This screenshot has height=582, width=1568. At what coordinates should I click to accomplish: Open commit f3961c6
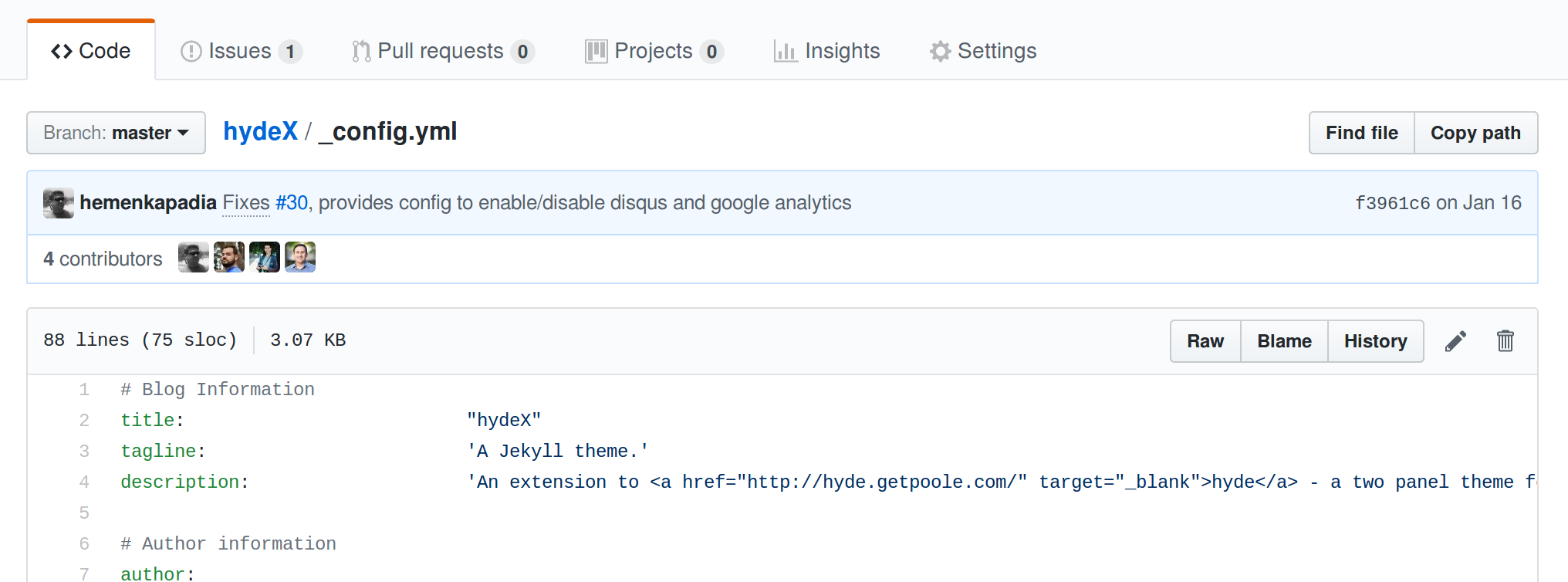click(x=1392, y=203)
